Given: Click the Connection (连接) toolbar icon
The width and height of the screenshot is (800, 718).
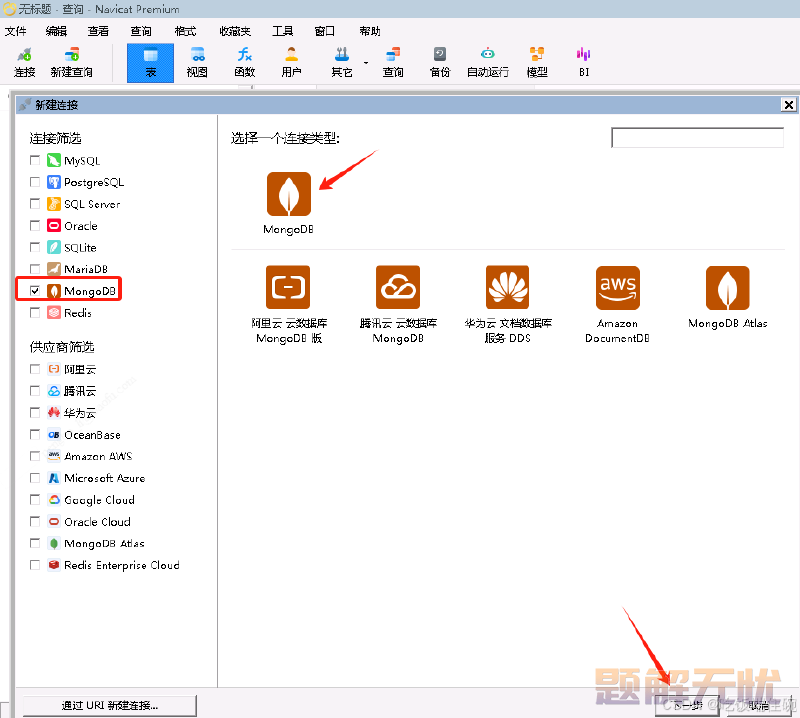Looking at the screenshot, I should click(x=24, y=62).
